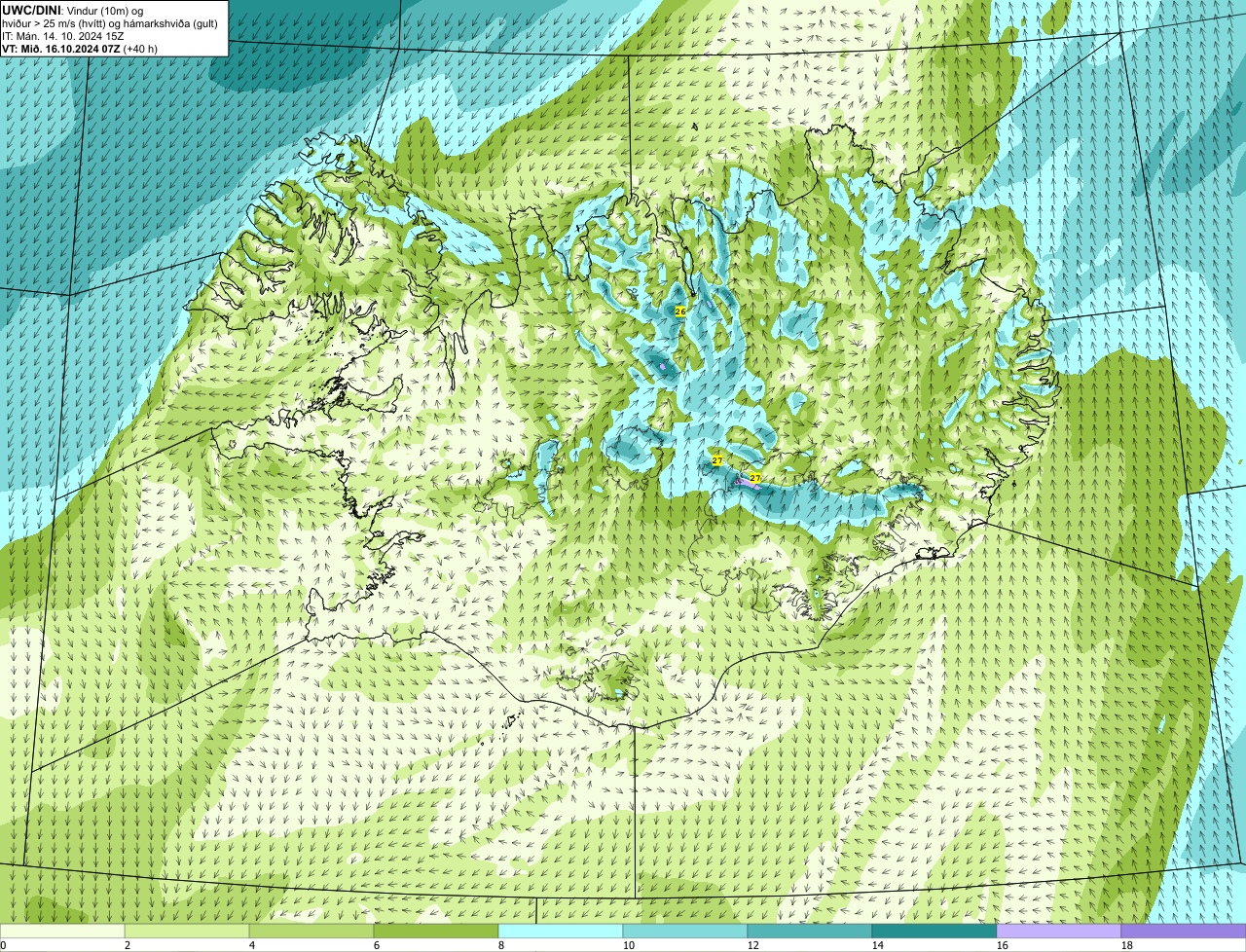Click the purple legend swatch above 18 m/s

1184,931
